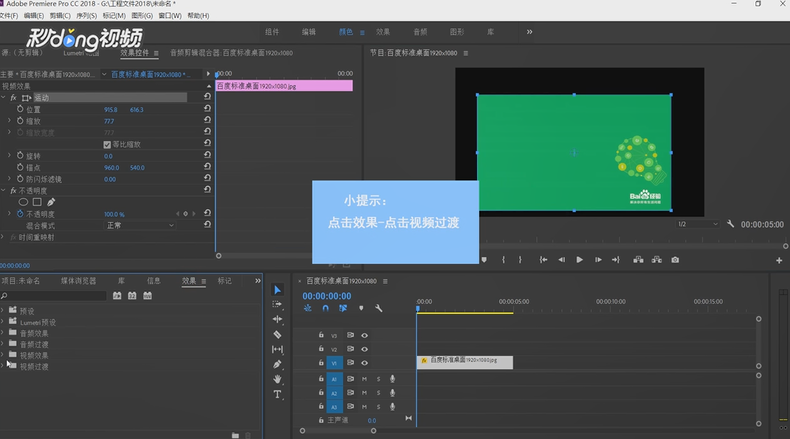This screenshot has height=439, width=790.
Task: Select the Ripple Edit tool
Action: coord(277,319)
